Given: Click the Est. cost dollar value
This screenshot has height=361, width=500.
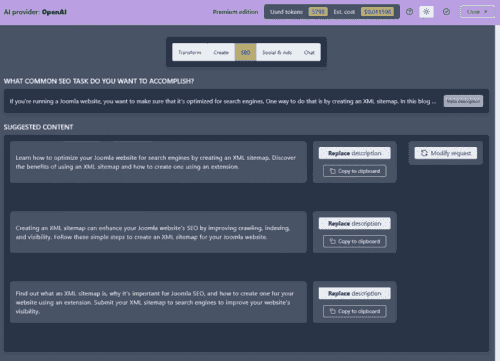Looking at the screenshot, I should pyautogui.click(x=377, y=12).
